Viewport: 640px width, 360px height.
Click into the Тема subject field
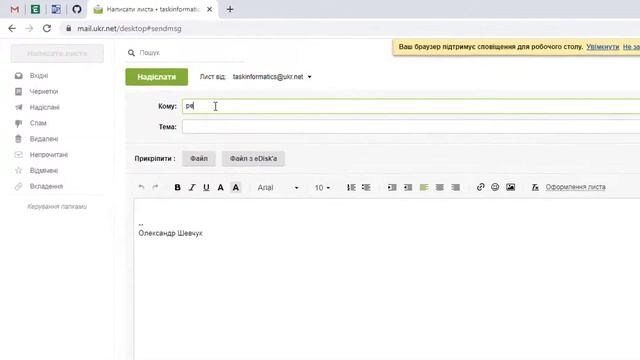(x=411, y=127)
